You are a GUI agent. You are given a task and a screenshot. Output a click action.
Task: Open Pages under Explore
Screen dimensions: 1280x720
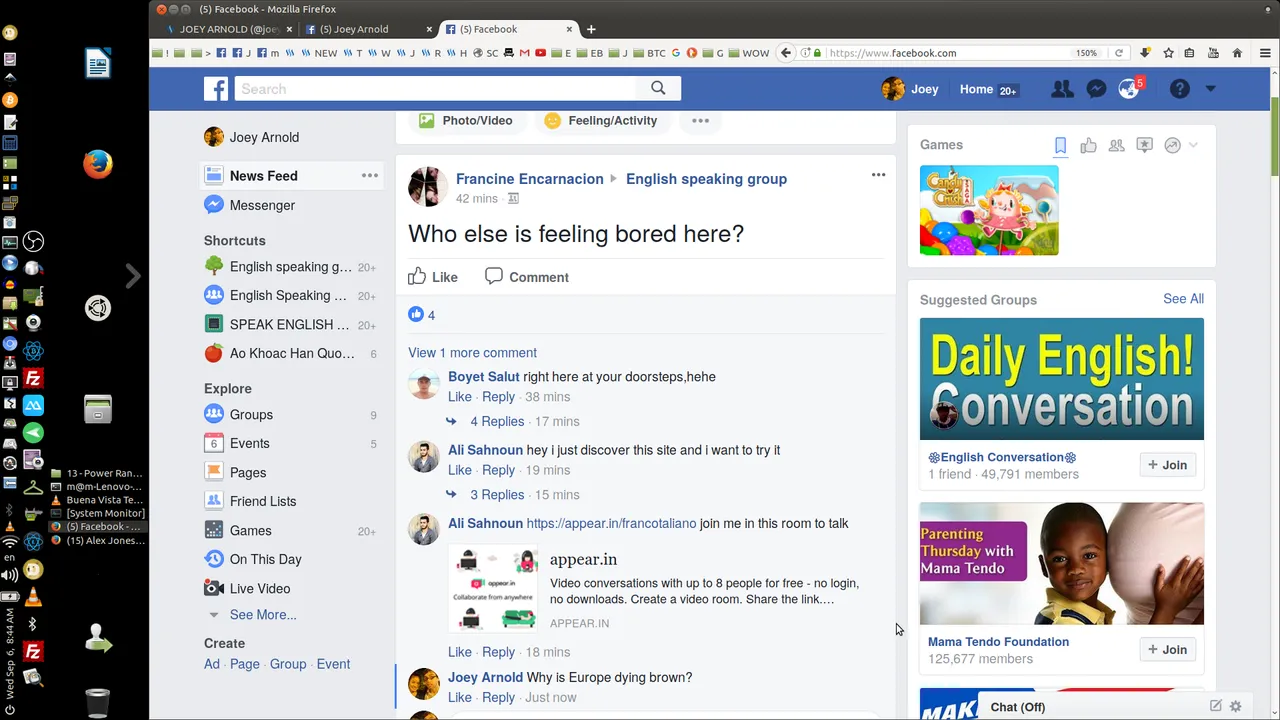click(247, 472)
